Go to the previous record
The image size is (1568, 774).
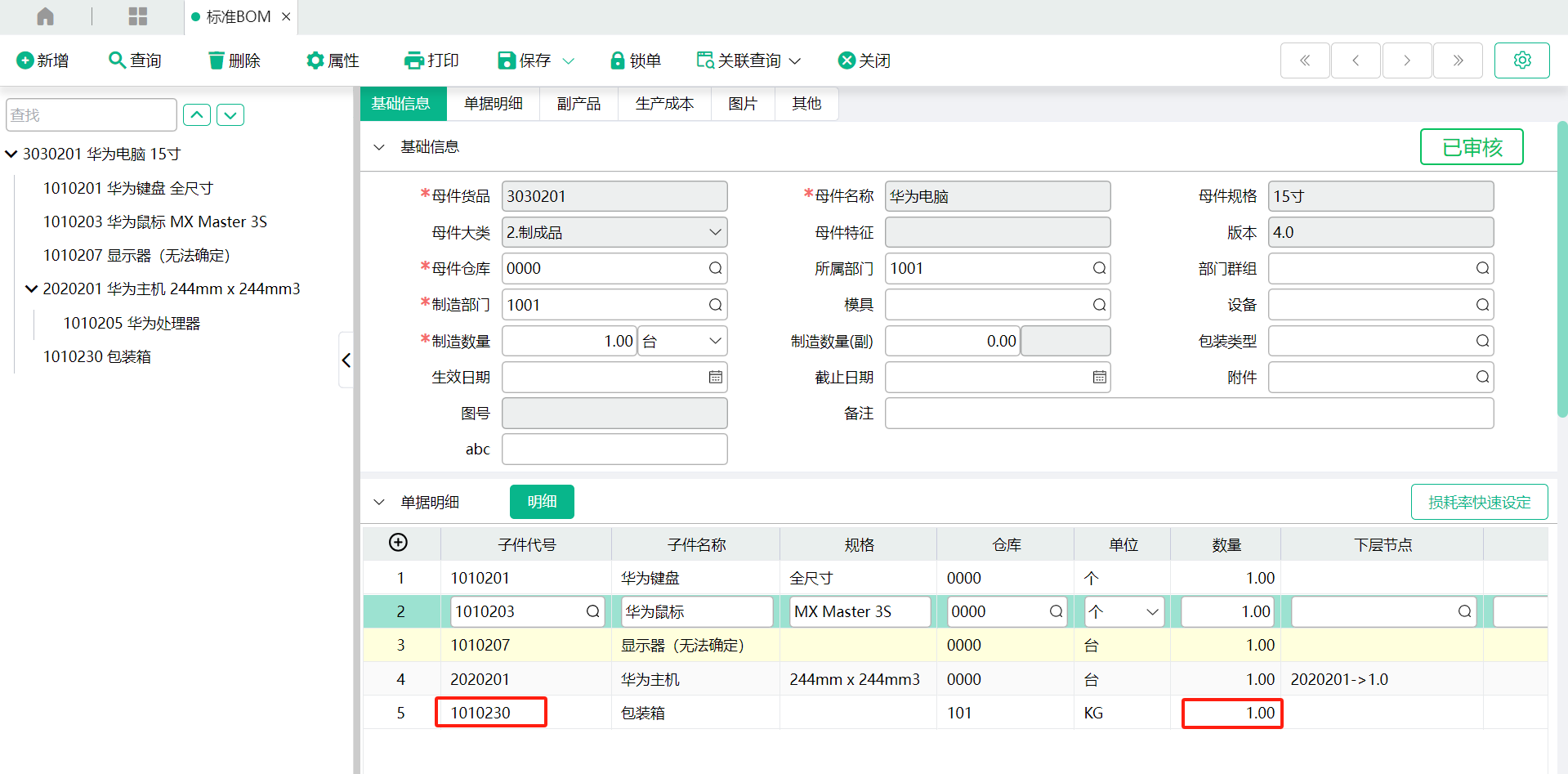coord(1356,60)
